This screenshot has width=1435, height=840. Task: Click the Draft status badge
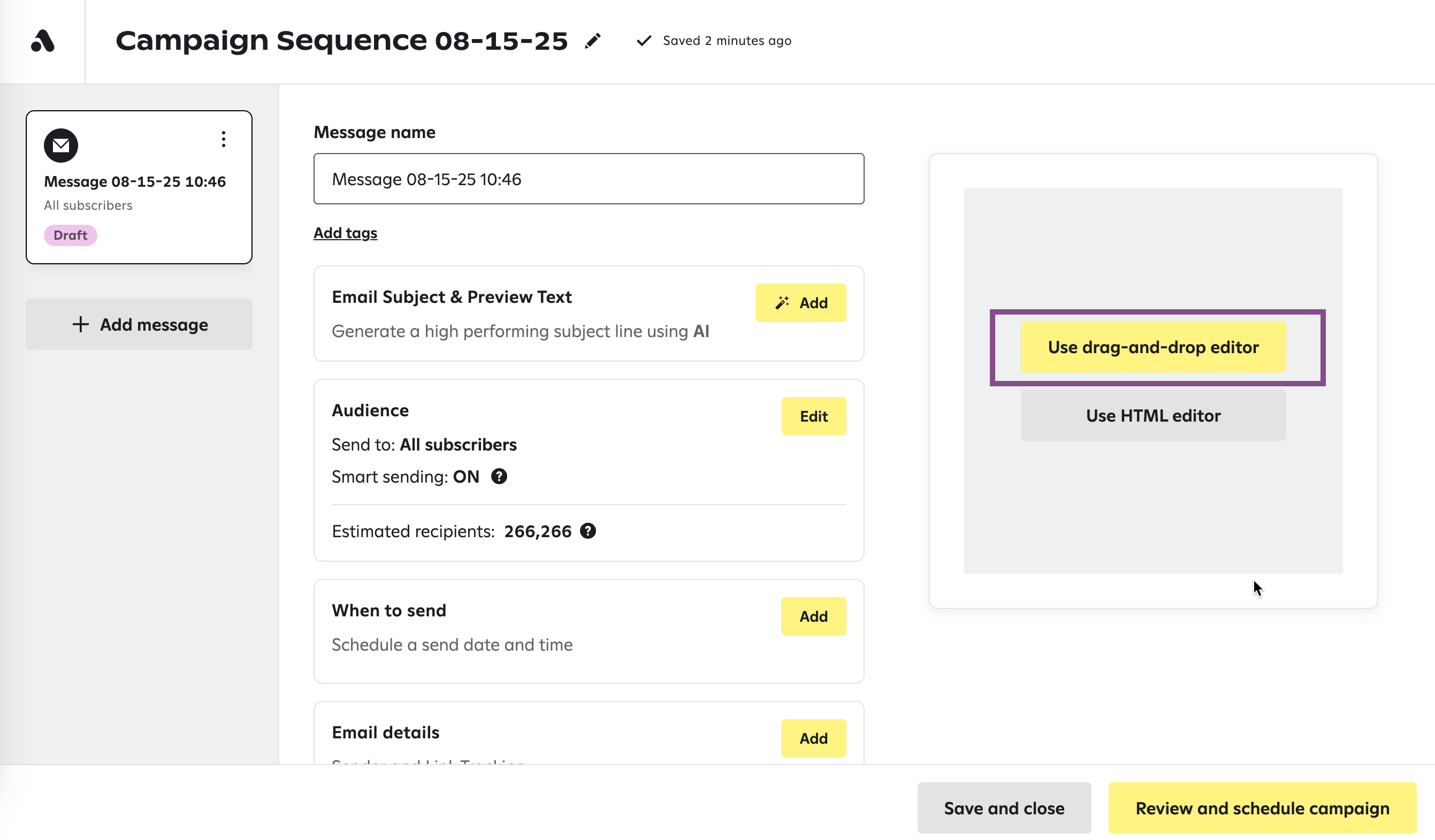[70, 235]
